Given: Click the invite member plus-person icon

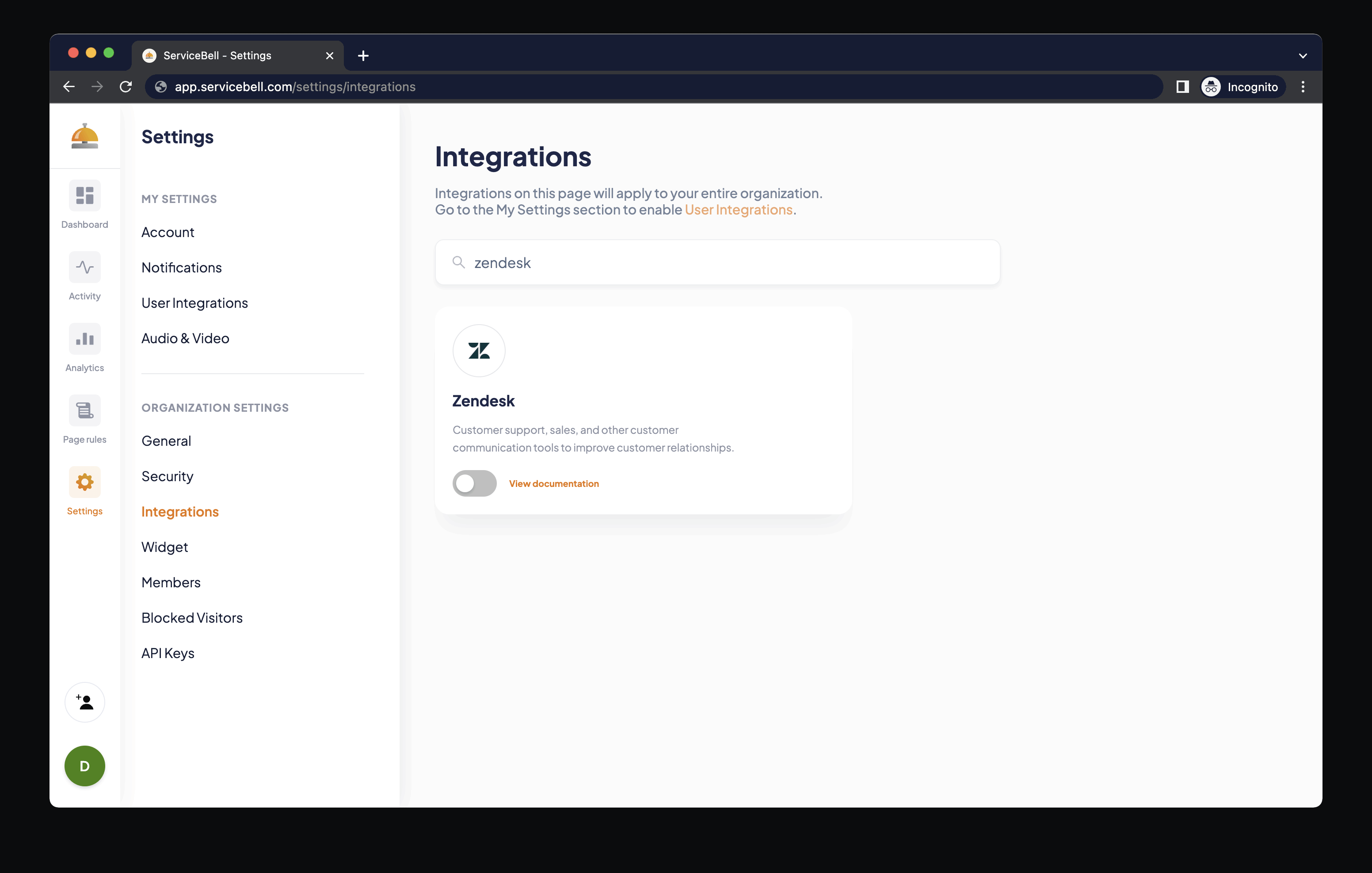Looking at the screenshot, I should [x=84, y=702].
